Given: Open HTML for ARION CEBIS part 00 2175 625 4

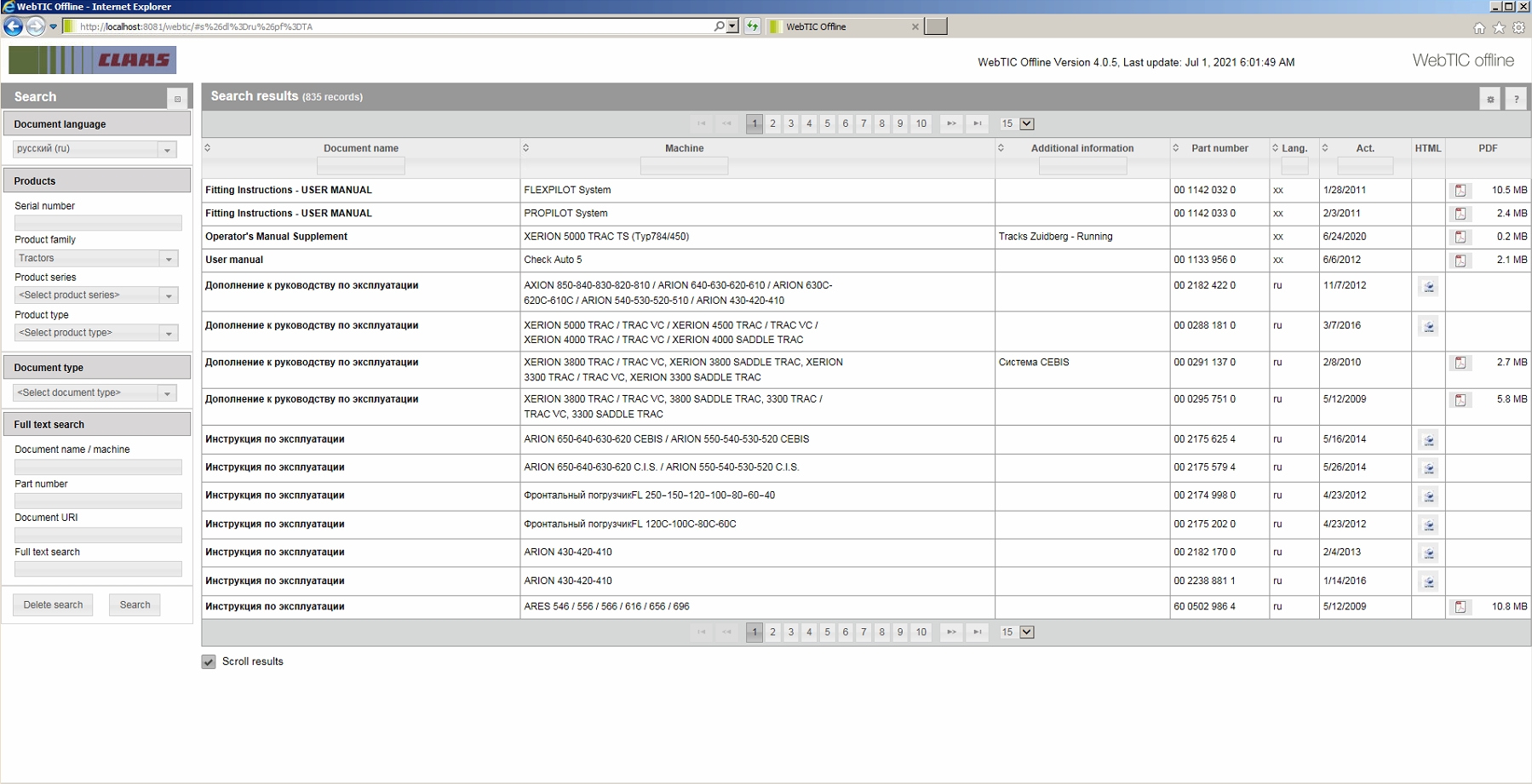Looking at the screenshot, I should coord(1429,440).
